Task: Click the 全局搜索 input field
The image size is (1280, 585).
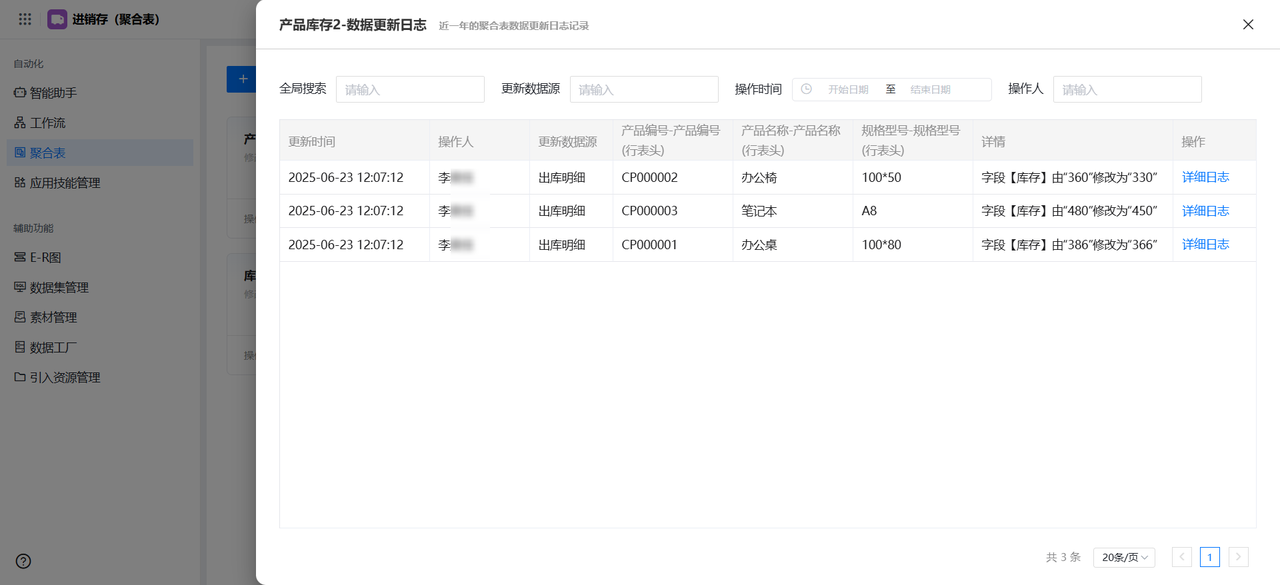Action: point(410,90)
